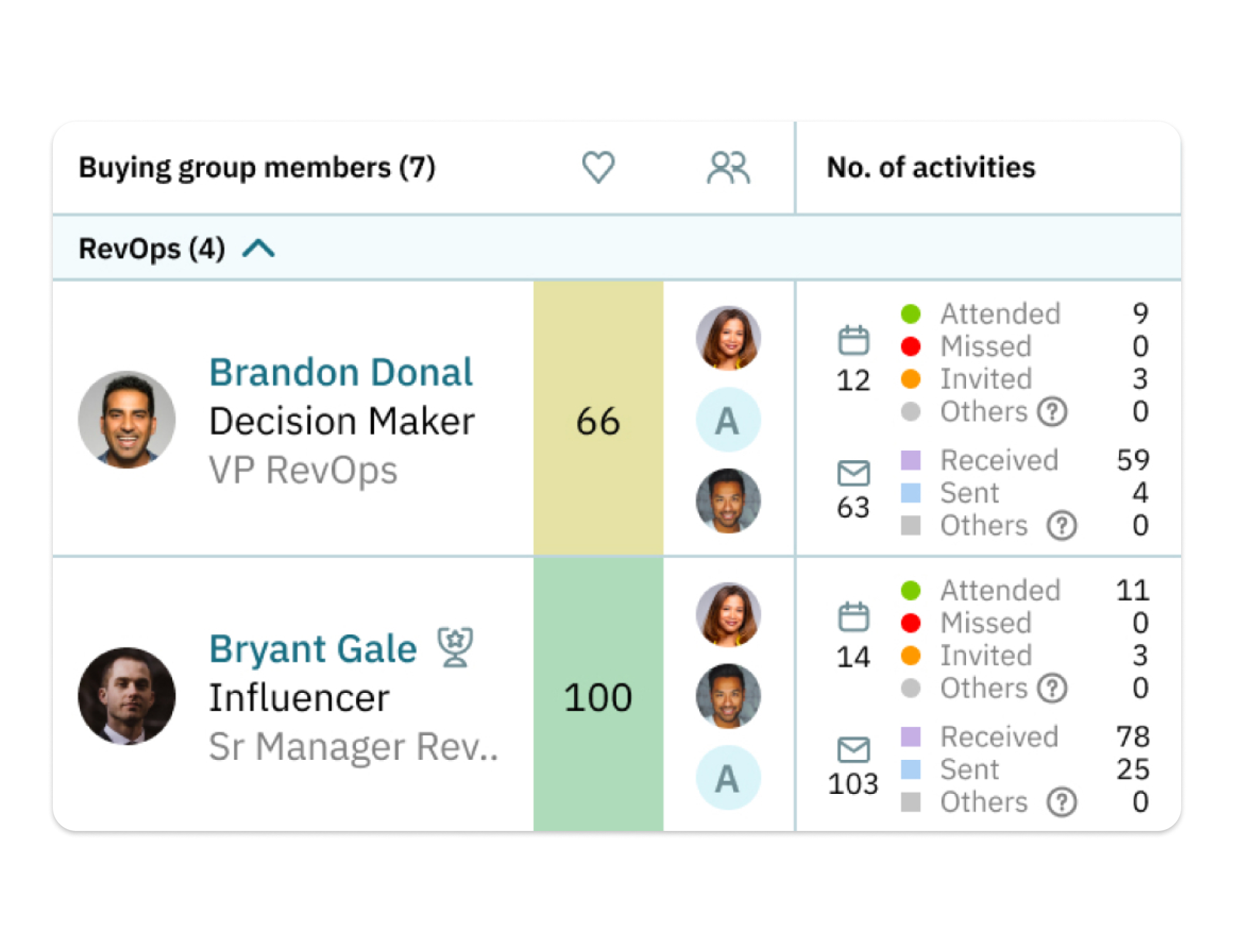Click Bryant's engagement score 100 cell

[x=598, y=696]
